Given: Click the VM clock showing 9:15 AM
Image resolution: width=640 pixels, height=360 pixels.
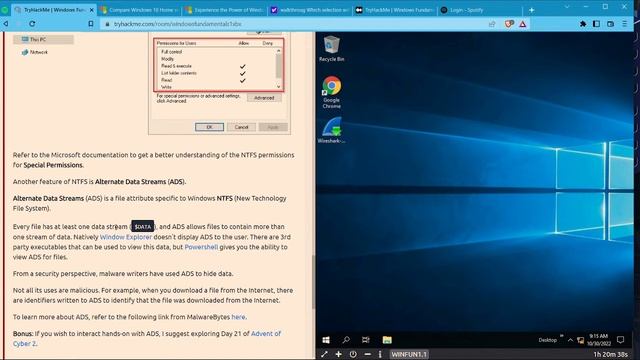Looking at the screenshot, I should tap(598, 340).
